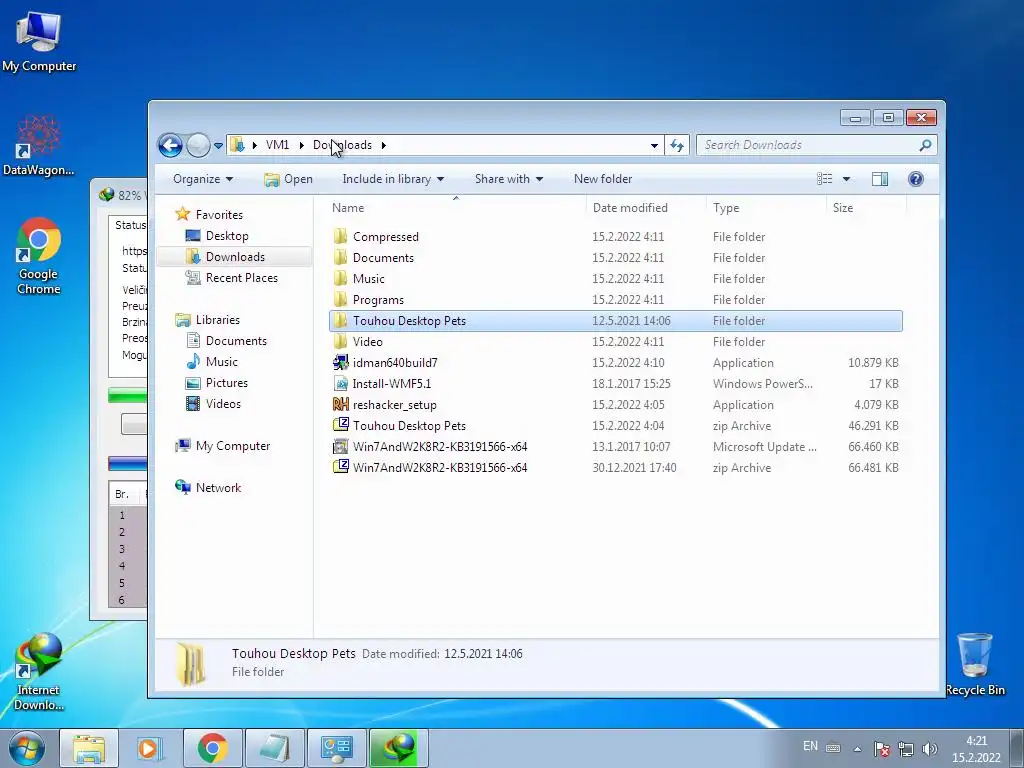The height and width of the screenshot is (768, 1024).
Task: Open Recent Places in navigation pane
Action: [232, 278]
